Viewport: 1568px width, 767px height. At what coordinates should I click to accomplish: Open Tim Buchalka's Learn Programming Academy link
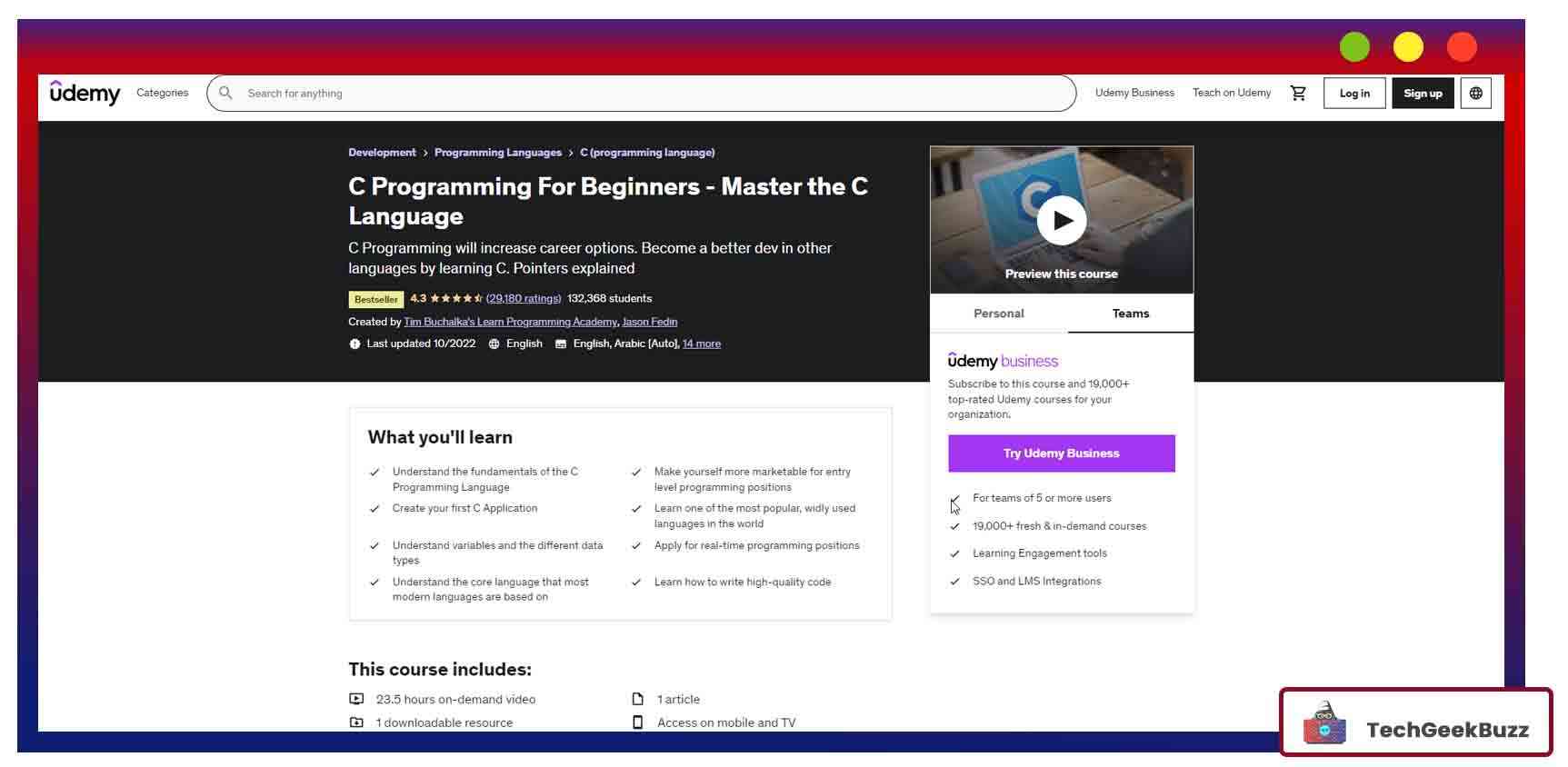(x=510, y=322)
